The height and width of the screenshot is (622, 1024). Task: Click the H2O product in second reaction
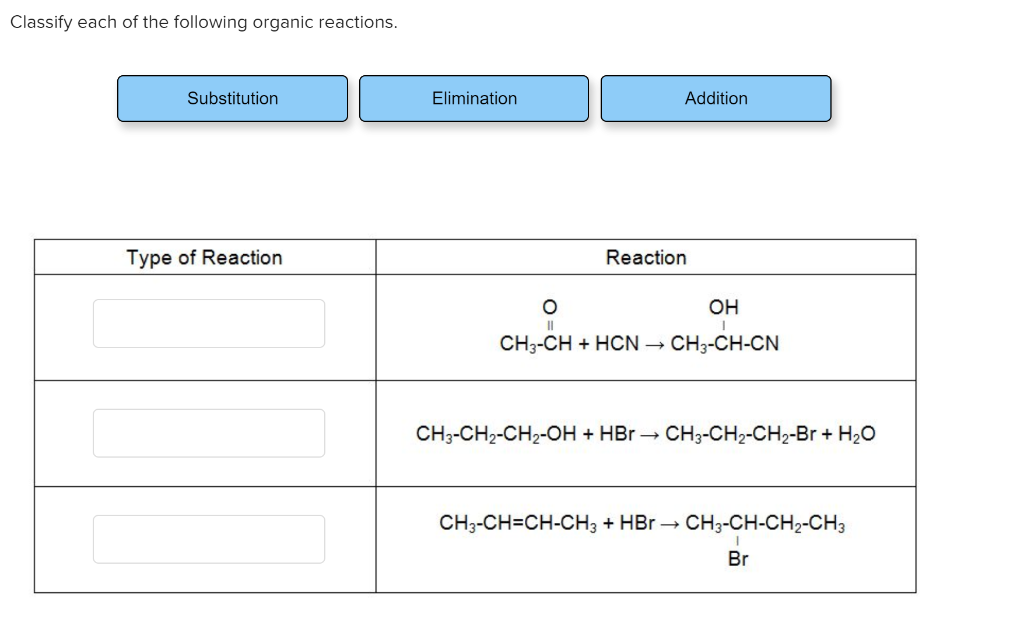857,434
